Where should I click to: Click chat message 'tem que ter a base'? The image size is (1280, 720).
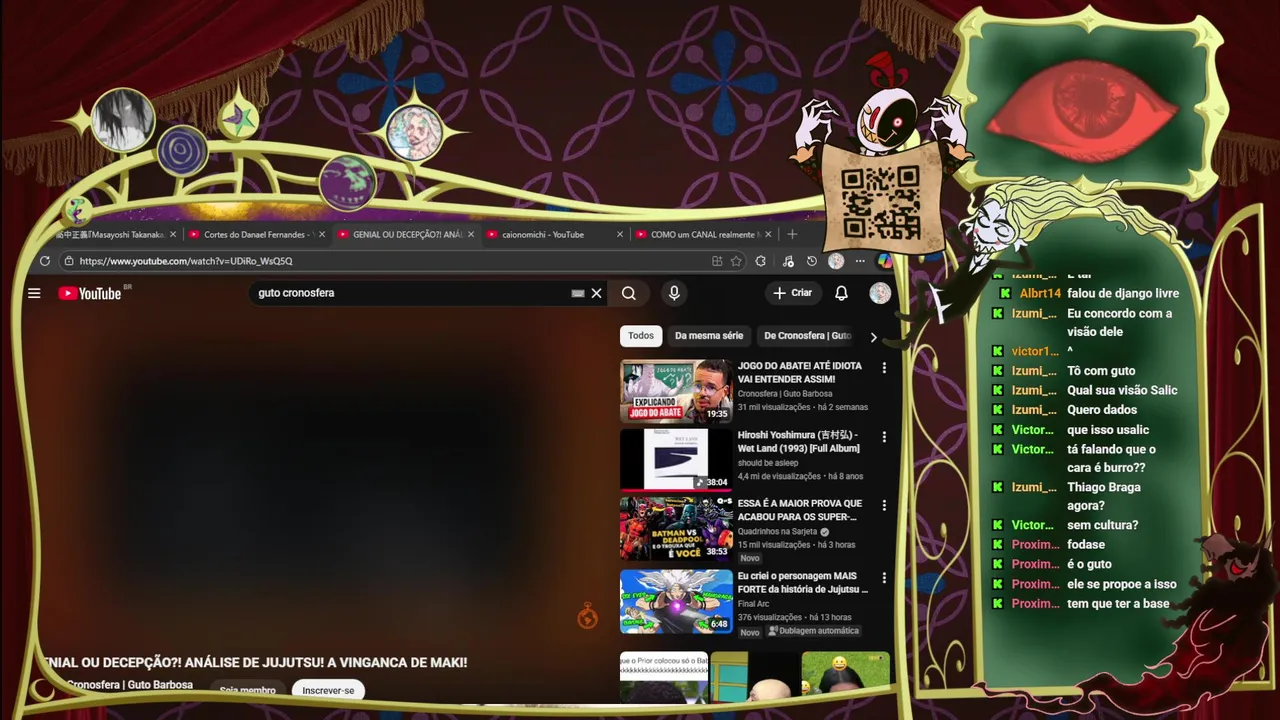pos(1118,603)
